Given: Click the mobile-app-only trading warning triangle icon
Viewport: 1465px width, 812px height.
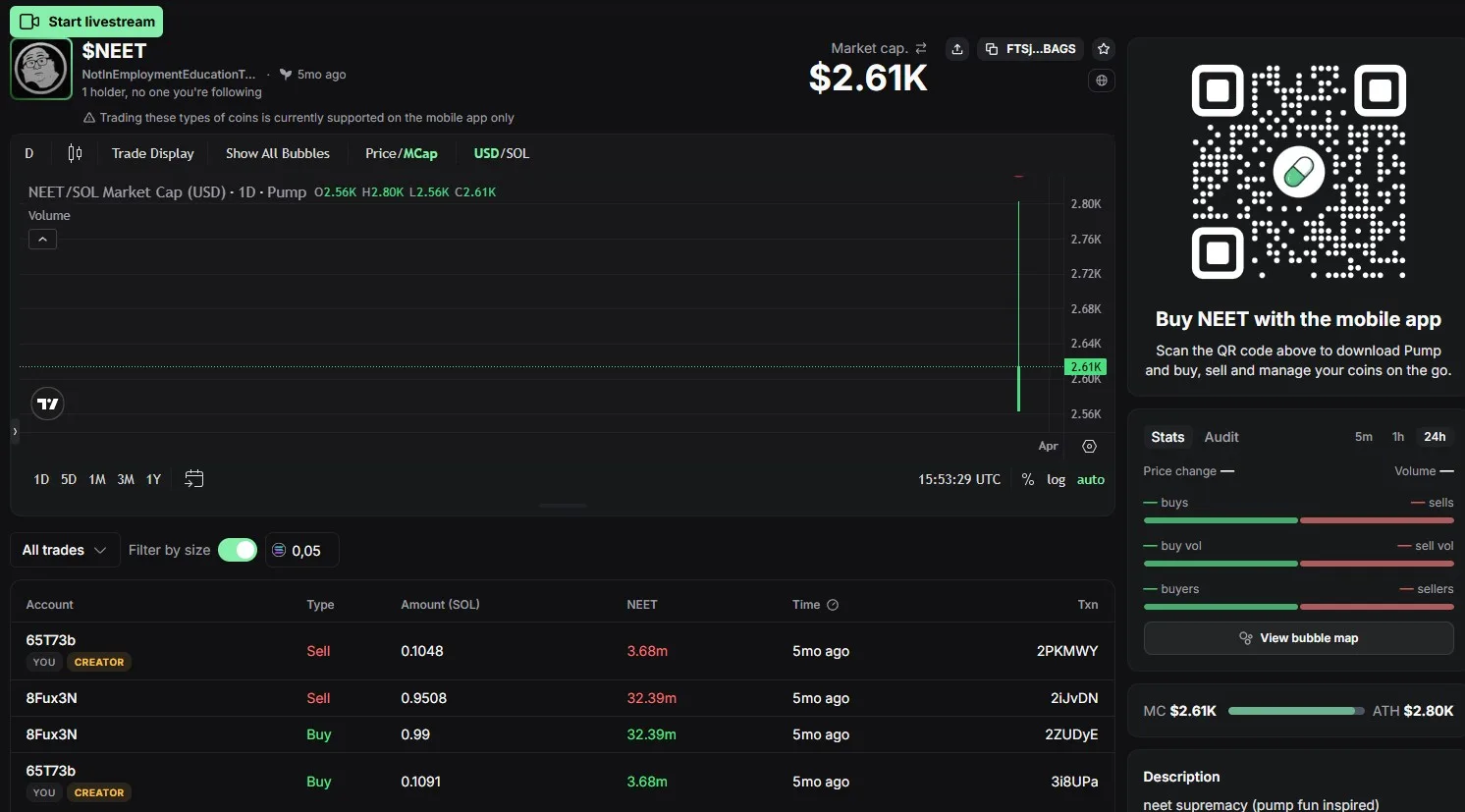Looking at the screenshot, I should click(x=89, y=118).
